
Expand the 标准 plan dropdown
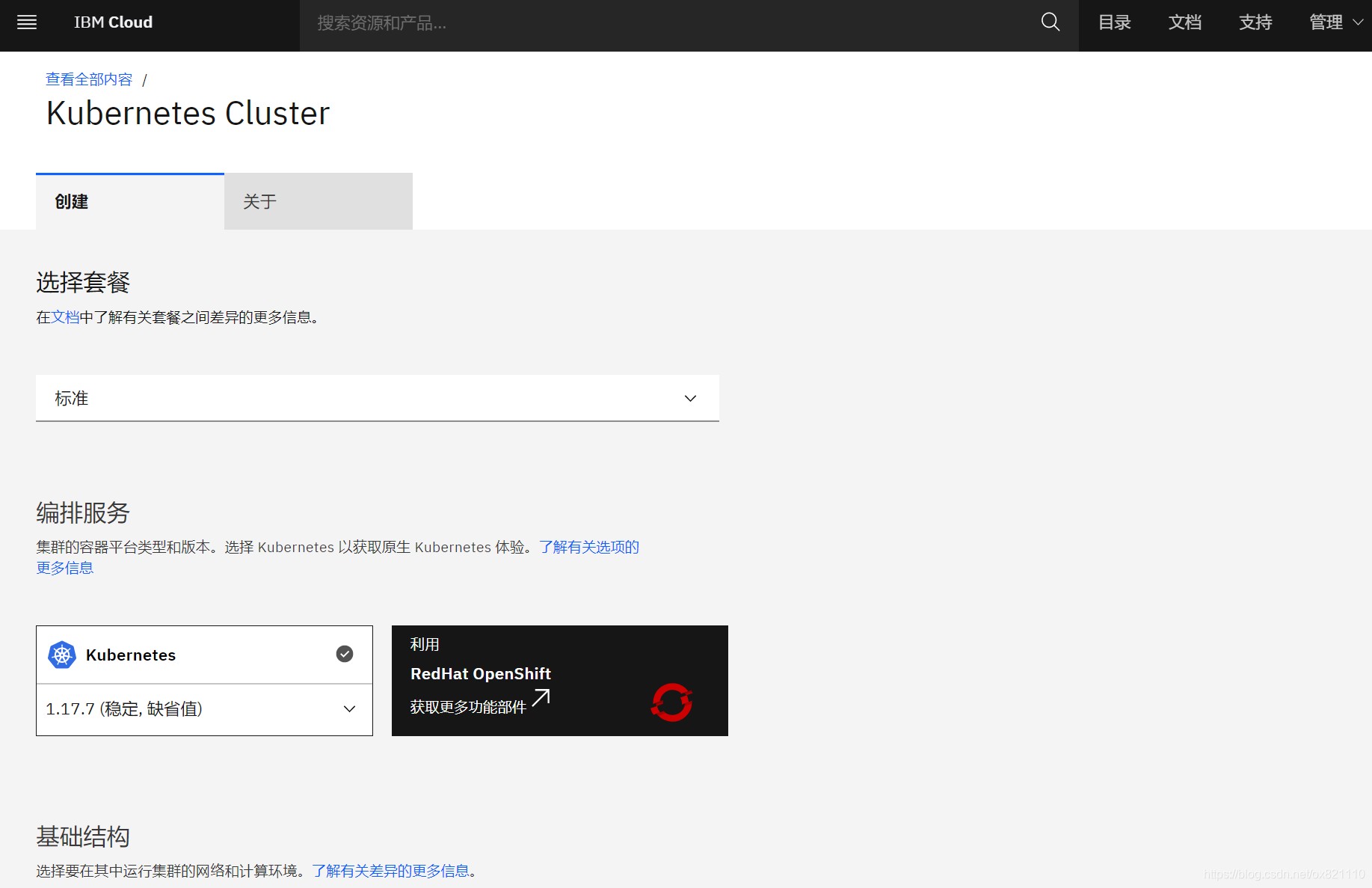[x=378, y=398]
